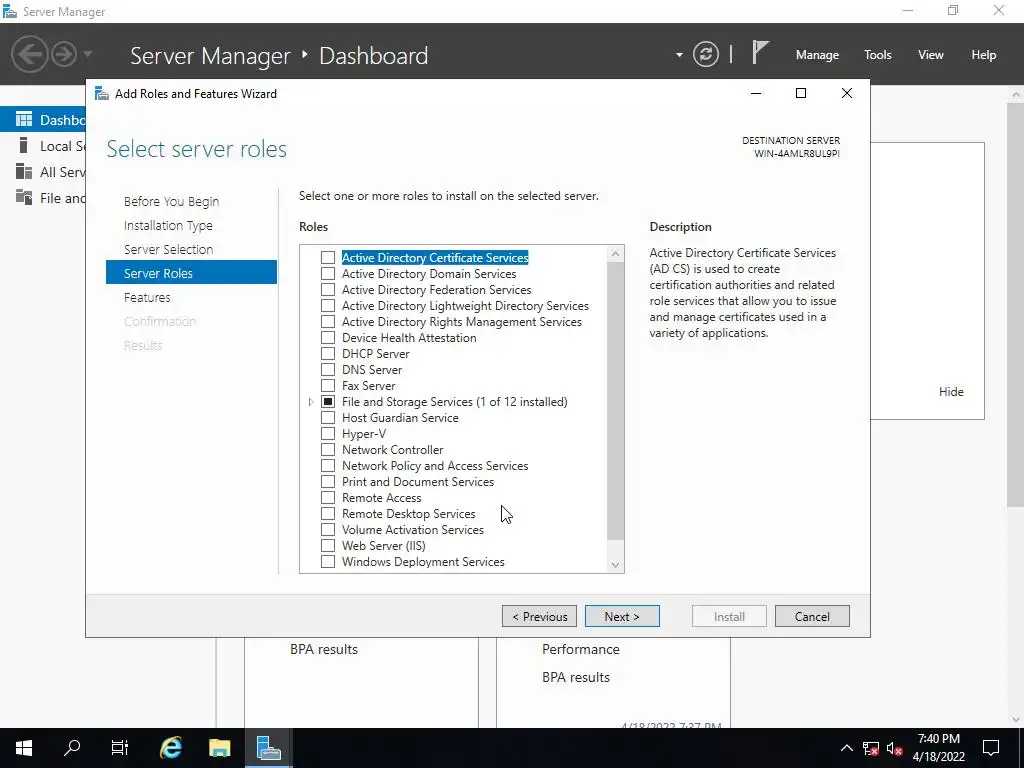Click the Next button

coord(622,616)
